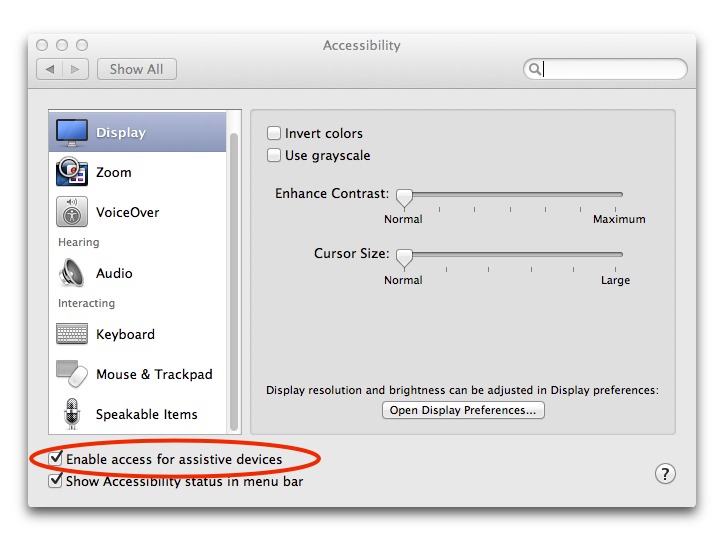Open the Keyboard pane icon

coord(72,334)
